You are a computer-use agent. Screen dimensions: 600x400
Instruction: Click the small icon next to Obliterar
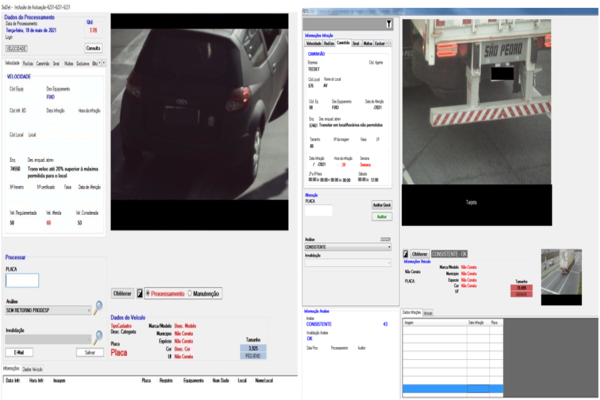coord(140,293)
